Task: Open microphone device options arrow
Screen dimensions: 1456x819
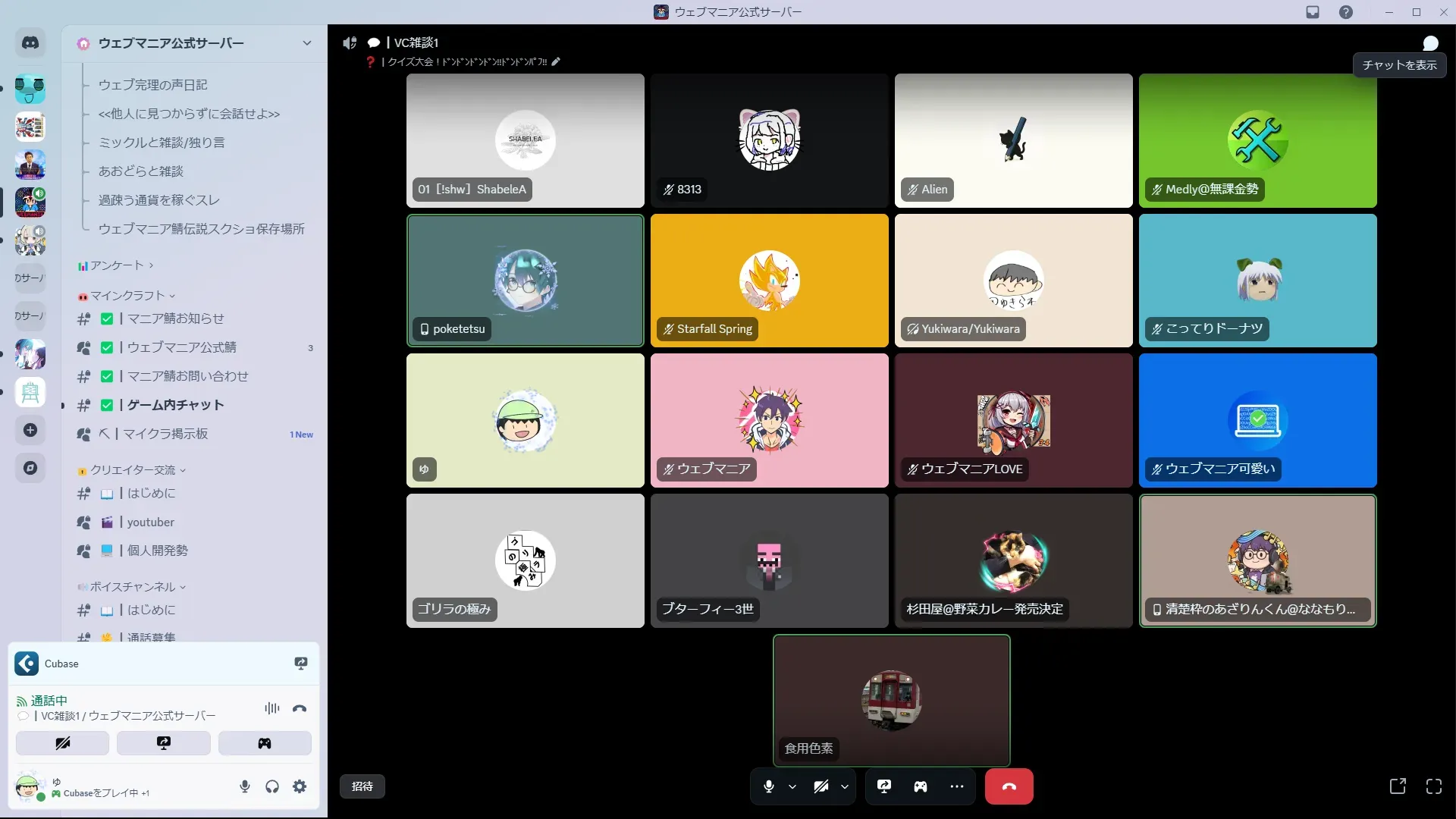Action: coord(792,786)
